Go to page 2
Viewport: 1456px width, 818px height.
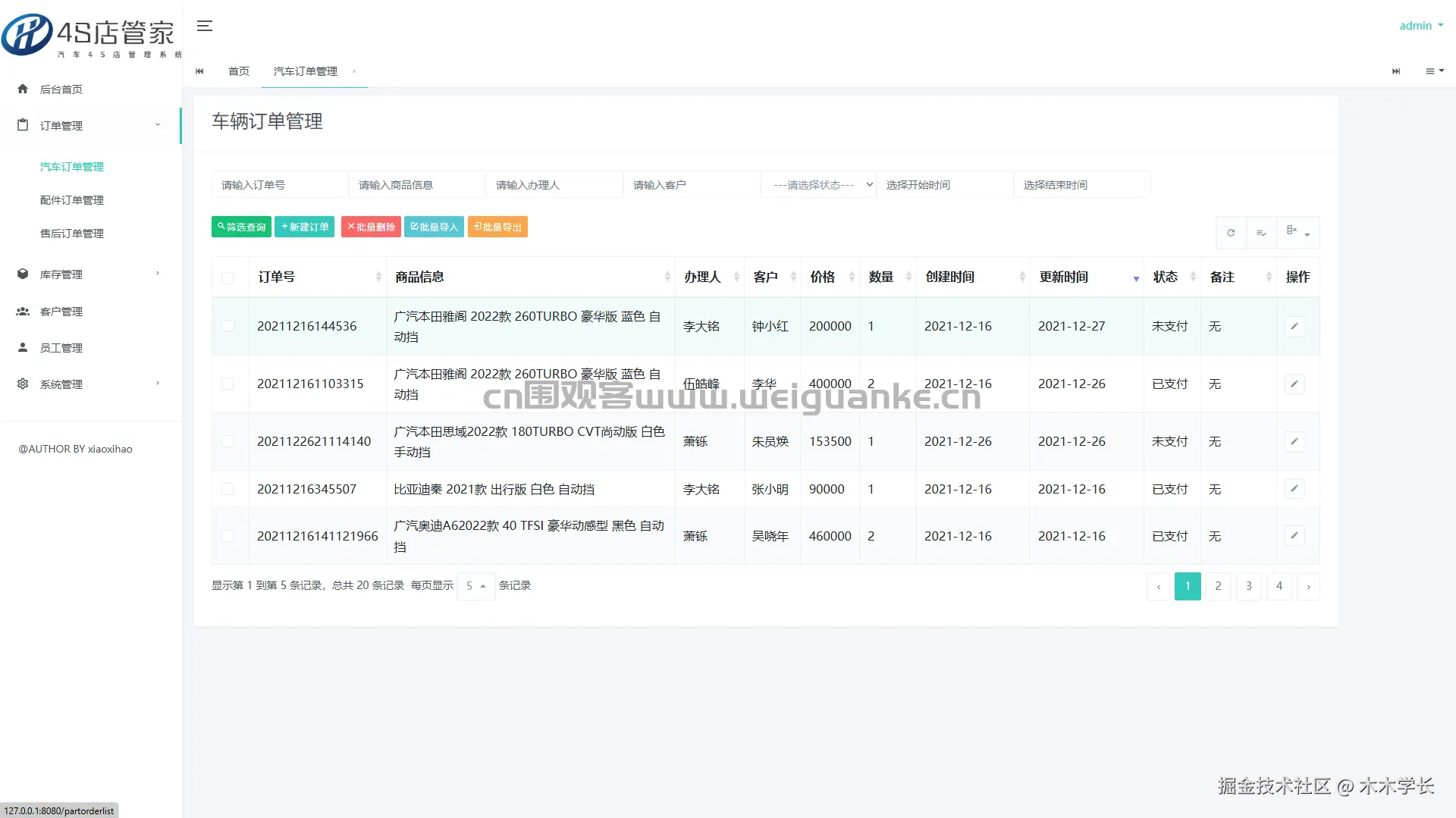click(x=1218, y=586)
